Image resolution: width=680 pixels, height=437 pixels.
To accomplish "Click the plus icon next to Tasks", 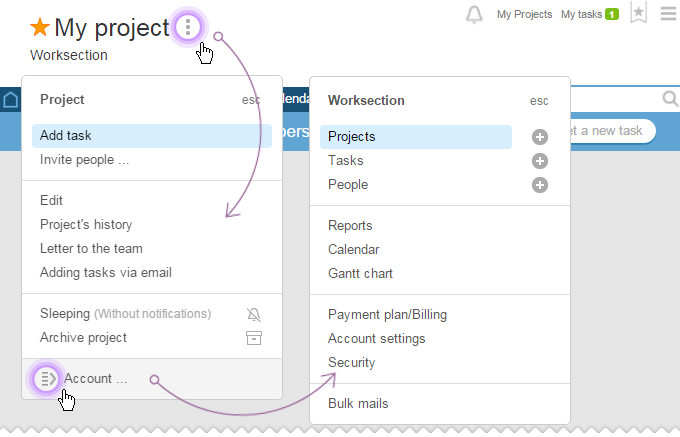I will 539,161.
